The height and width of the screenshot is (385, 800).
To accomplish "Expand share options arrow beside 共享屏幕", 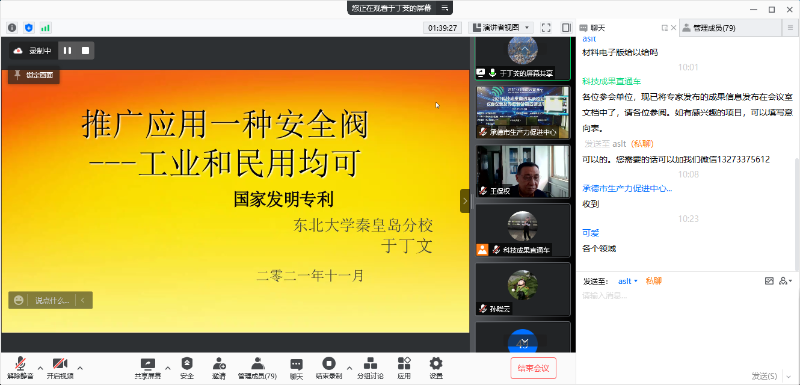I will (x=167, y=368).
